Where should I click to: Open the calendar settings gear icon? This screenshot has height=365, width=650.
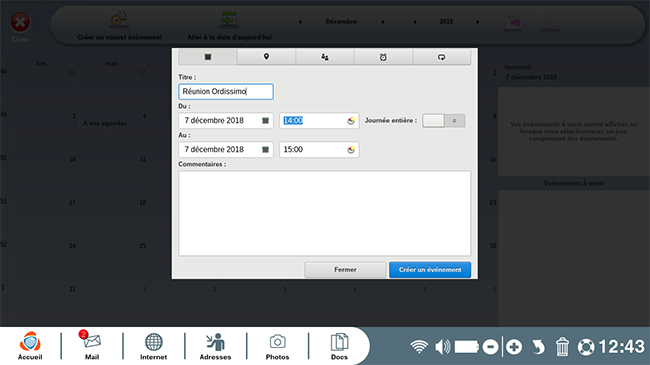tap(550, 22)
